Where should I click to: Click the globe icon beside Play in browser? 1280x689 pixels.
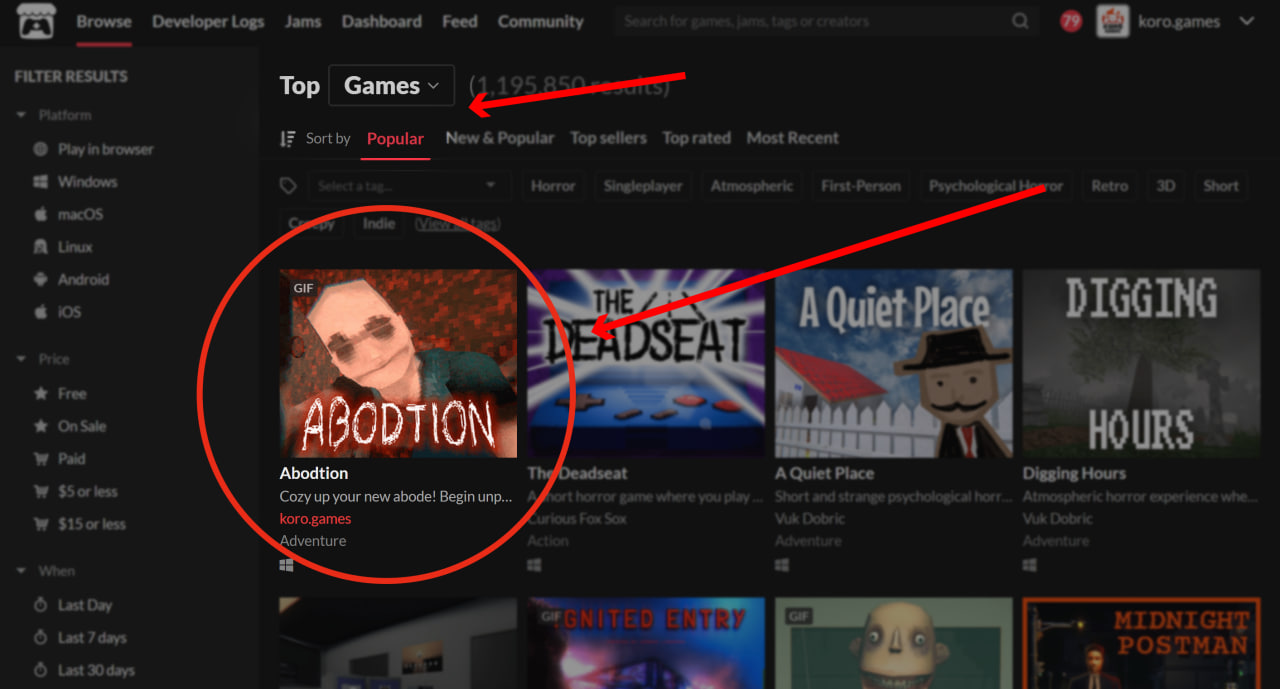[41, 149]
